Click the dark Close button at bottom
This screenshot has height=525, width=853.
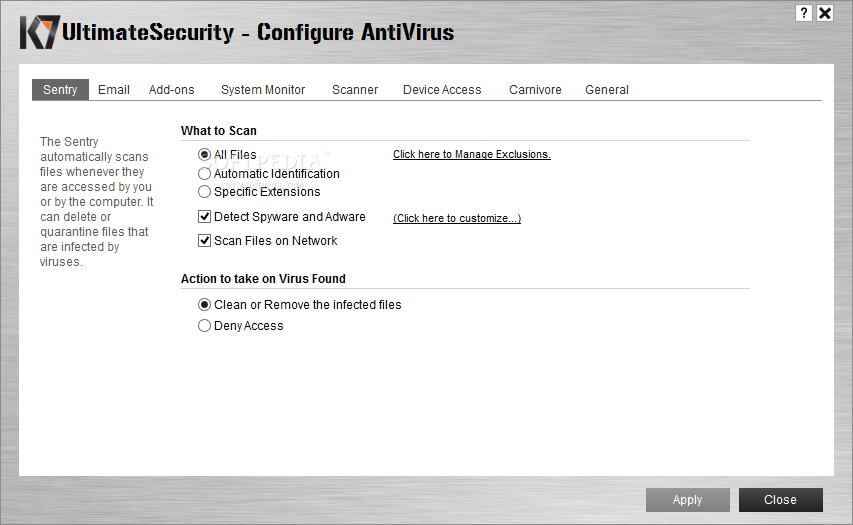(x=780, y=499)
